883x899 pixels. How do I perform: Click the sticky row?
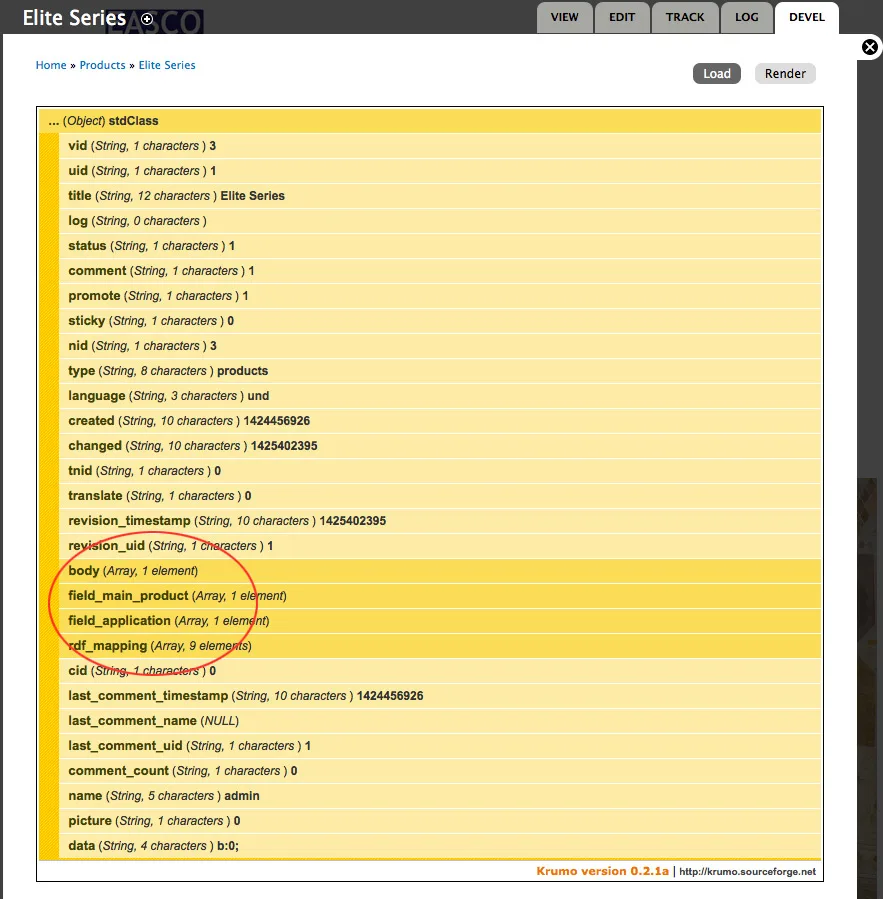(440, 321)
